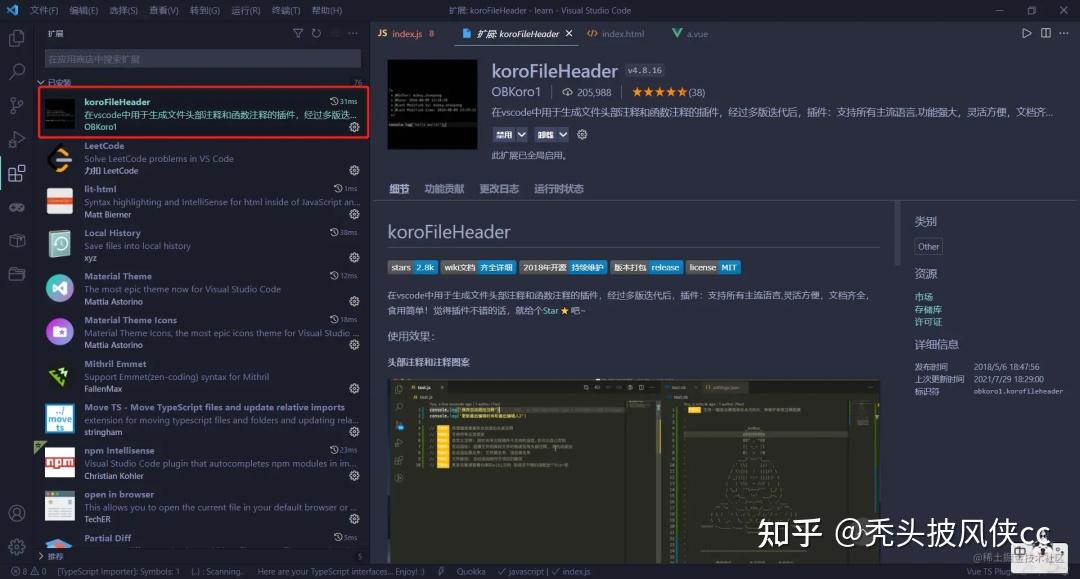Click the gear icon of Mithril Emmet extension
1080x579 pixels.
click(354, 388)
